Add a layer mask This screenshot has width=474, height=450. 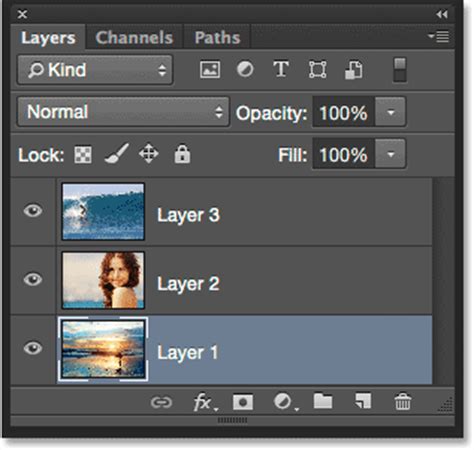pos(243,402)
